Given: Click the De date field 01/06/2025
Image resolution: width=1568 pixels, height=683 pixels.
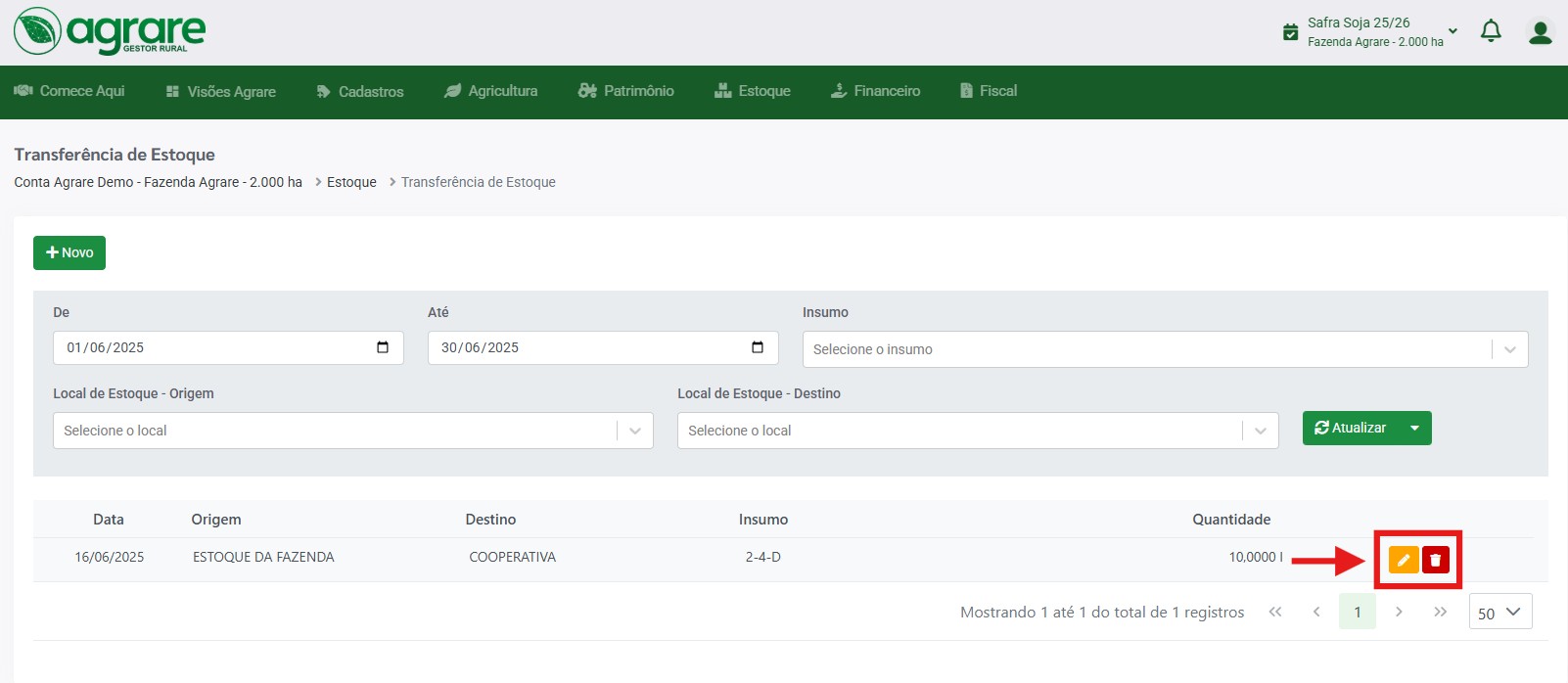Looking at the screenshot, I should tap(228, 347).
